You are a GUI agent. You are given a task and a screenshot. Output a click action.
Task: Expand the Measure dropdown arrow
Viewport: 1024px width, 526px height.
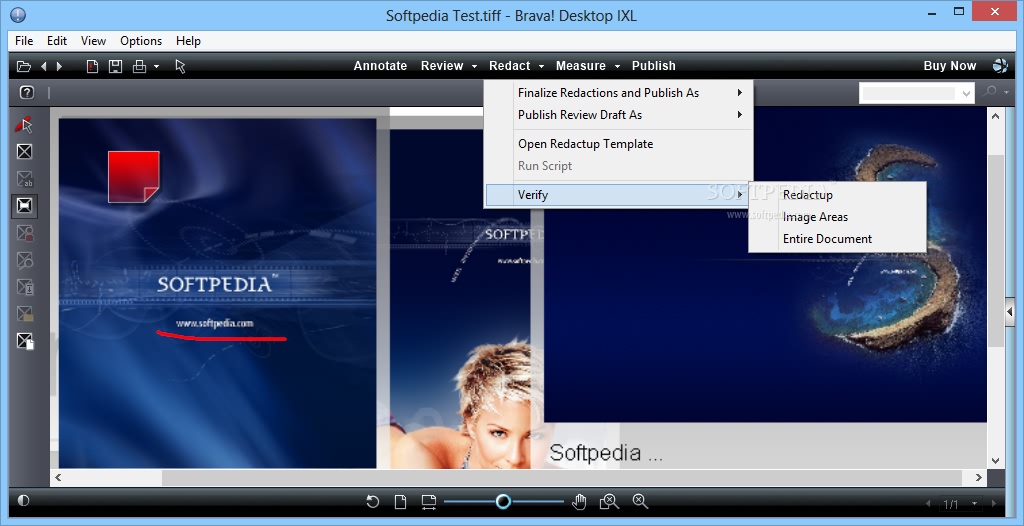click(x=617, y=67)
